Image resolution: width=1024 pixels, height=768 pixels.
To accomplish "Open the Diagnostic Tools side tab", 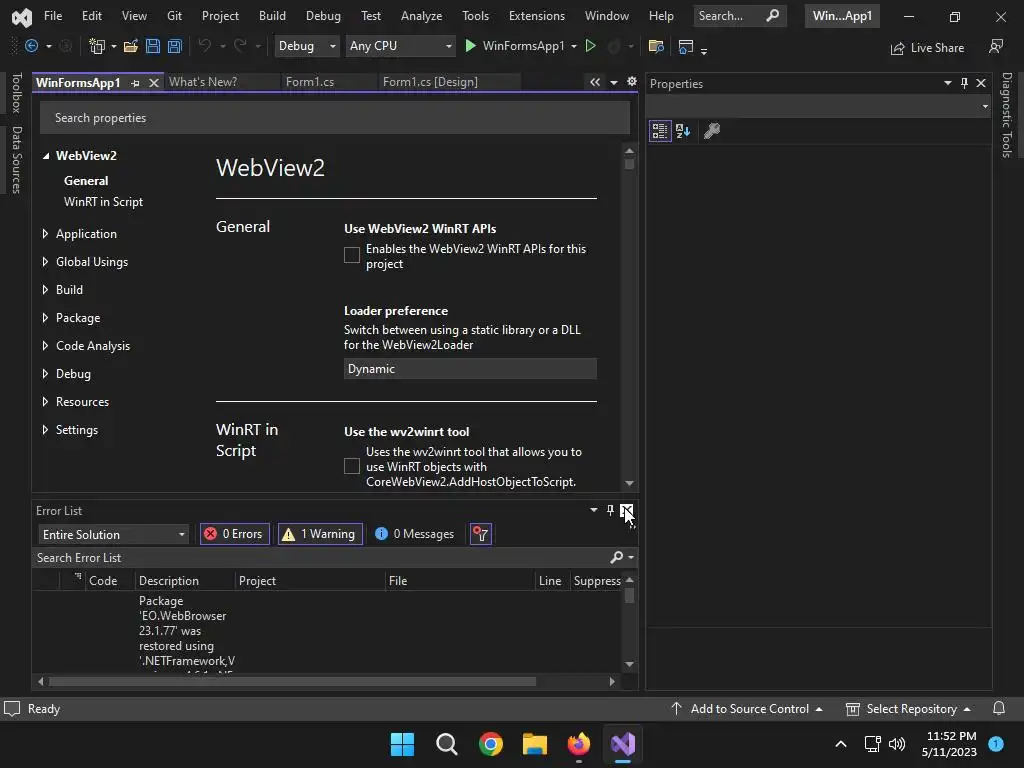I will pos(1007,115).
